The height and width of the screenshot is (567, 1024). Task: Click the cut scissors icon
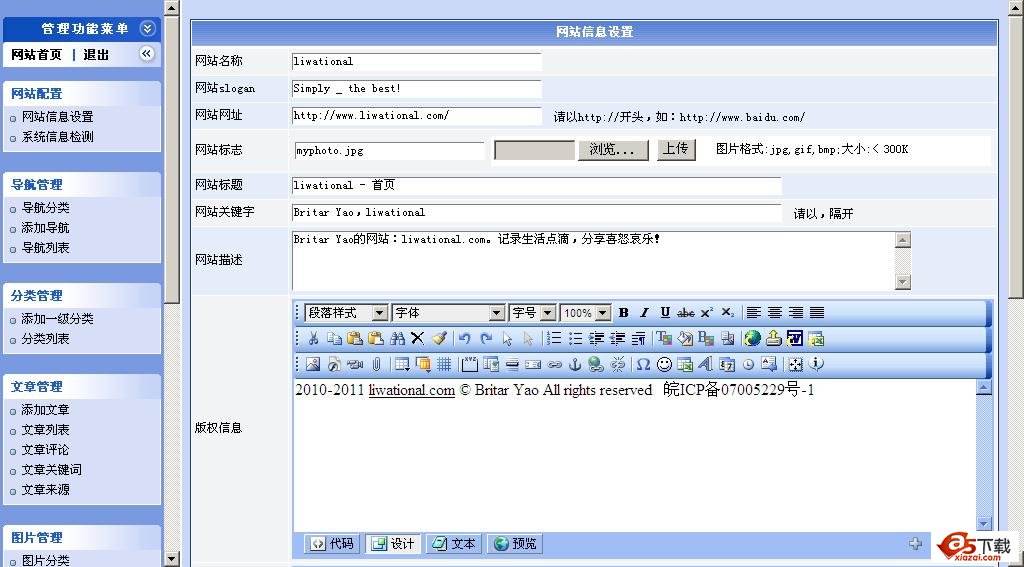point(313,339)
